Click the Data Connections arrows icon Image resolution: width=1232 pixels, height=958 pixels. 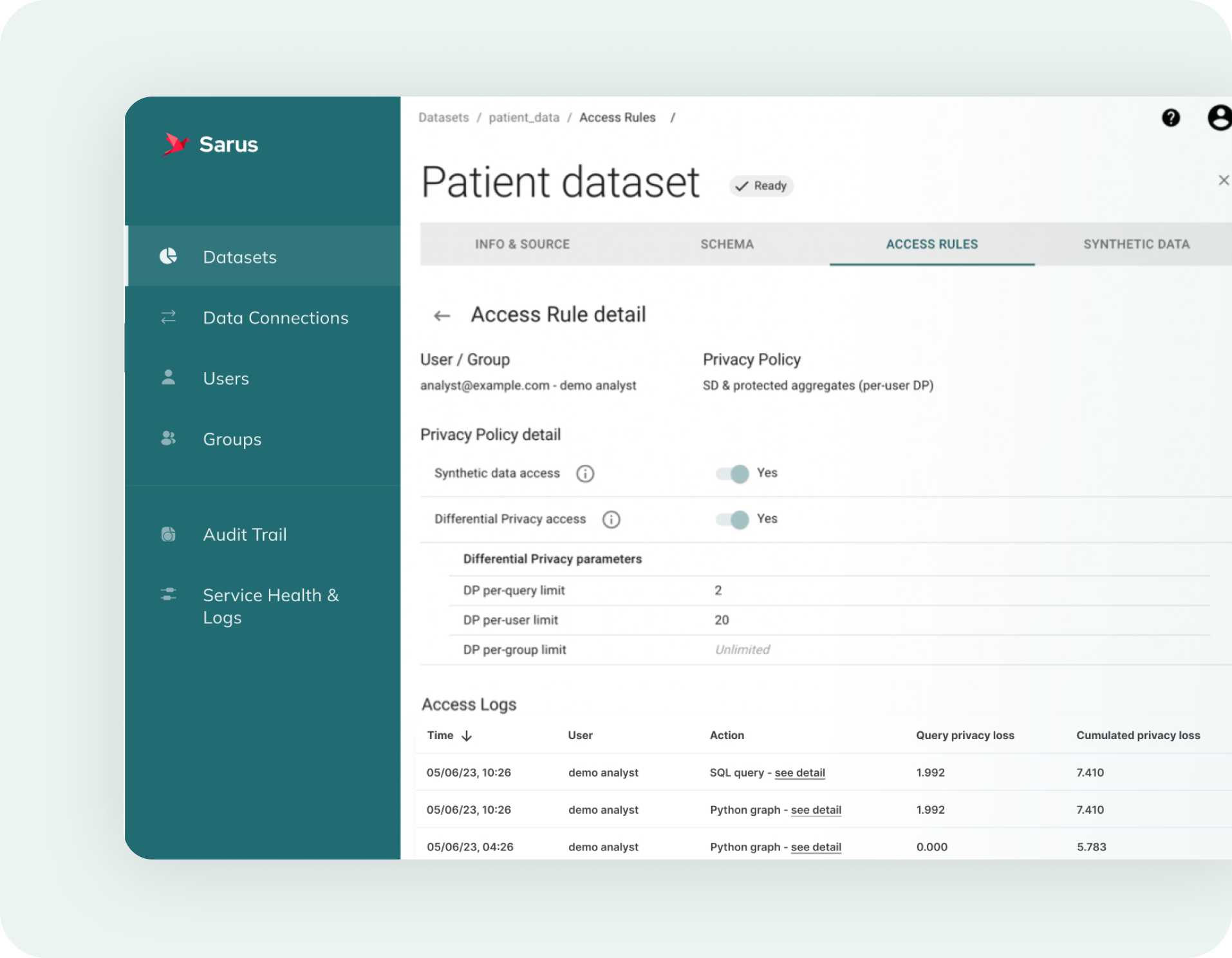point(168,317)
